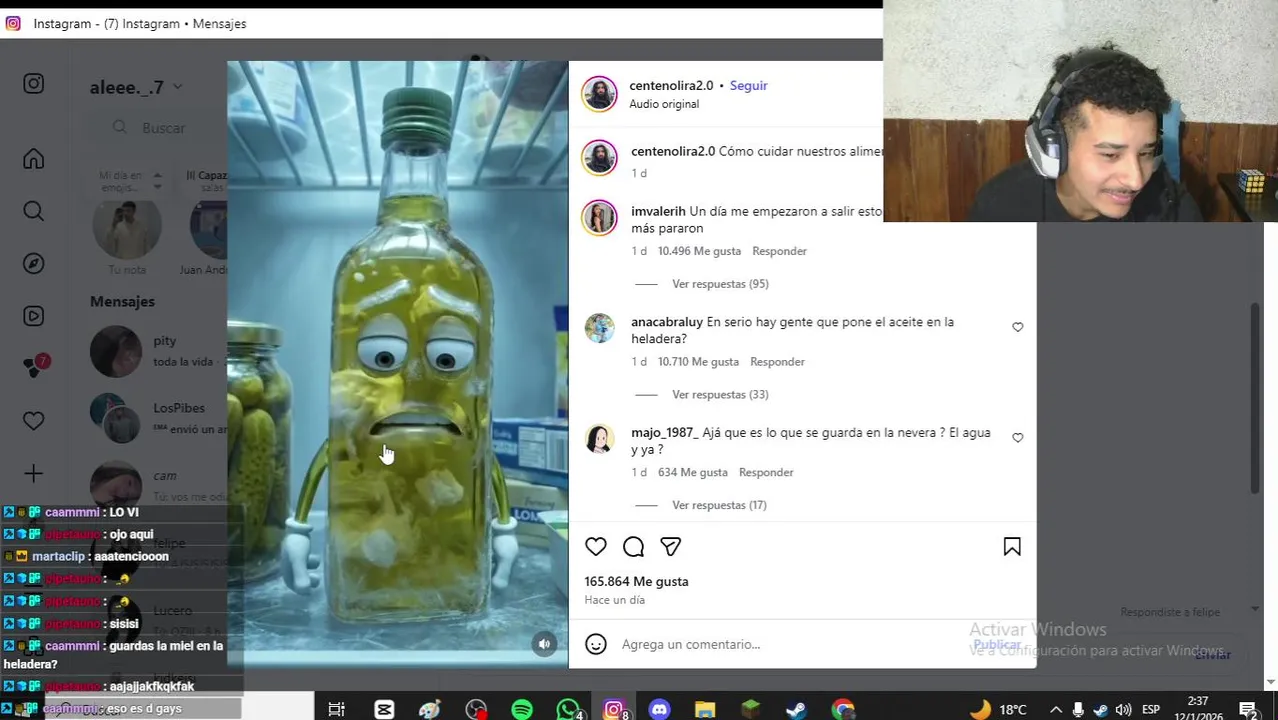
Task: Open Task View in taskbar
Action: click(x=337, y=709)
